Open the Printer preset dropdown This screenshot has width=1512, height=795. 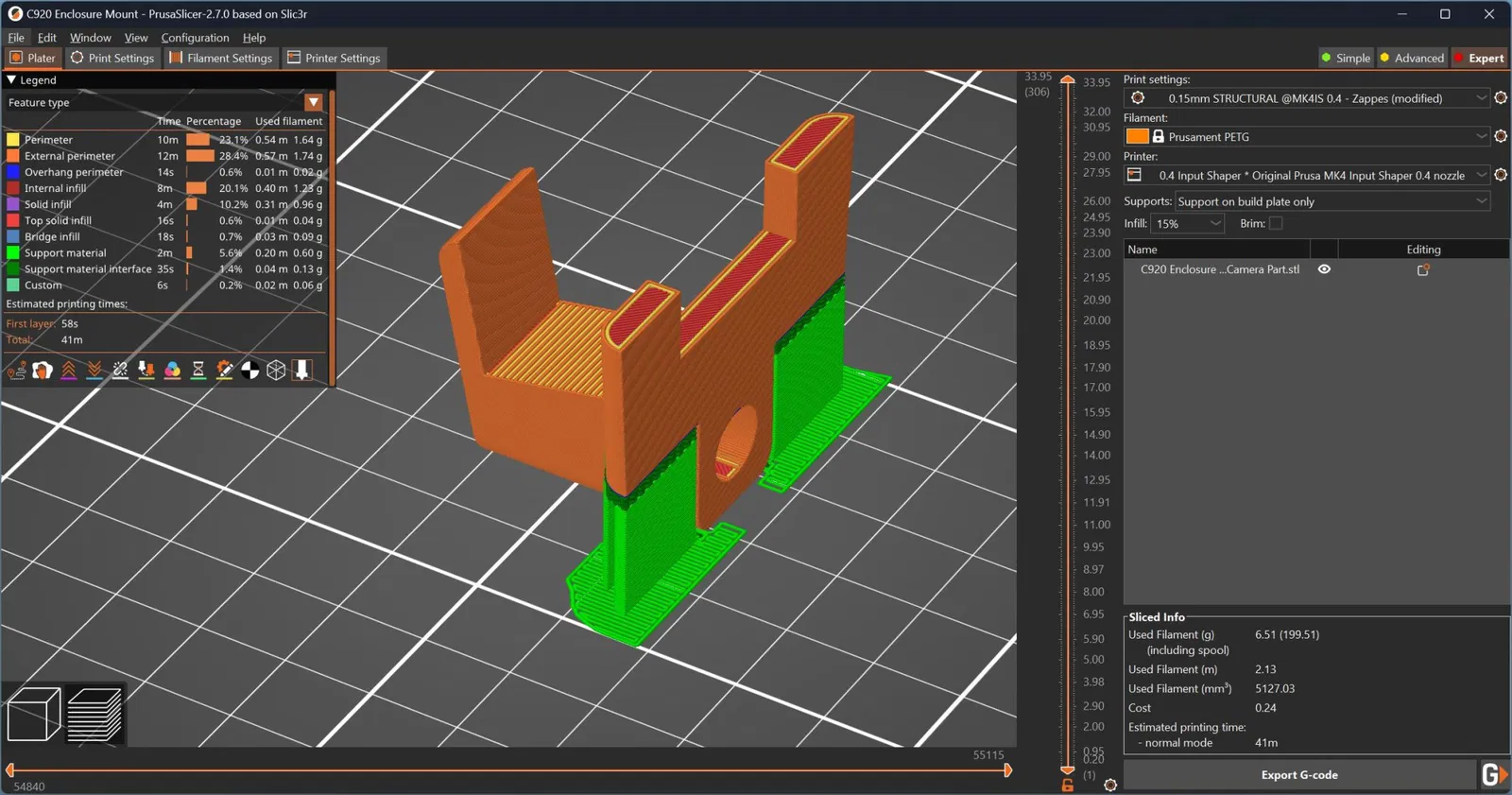[x=1307, y=175]
